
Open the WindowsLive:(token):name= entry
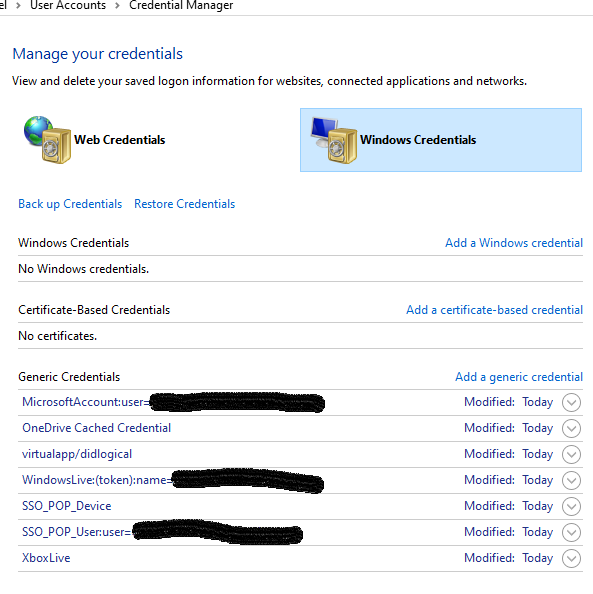click(x=300, y=480)
